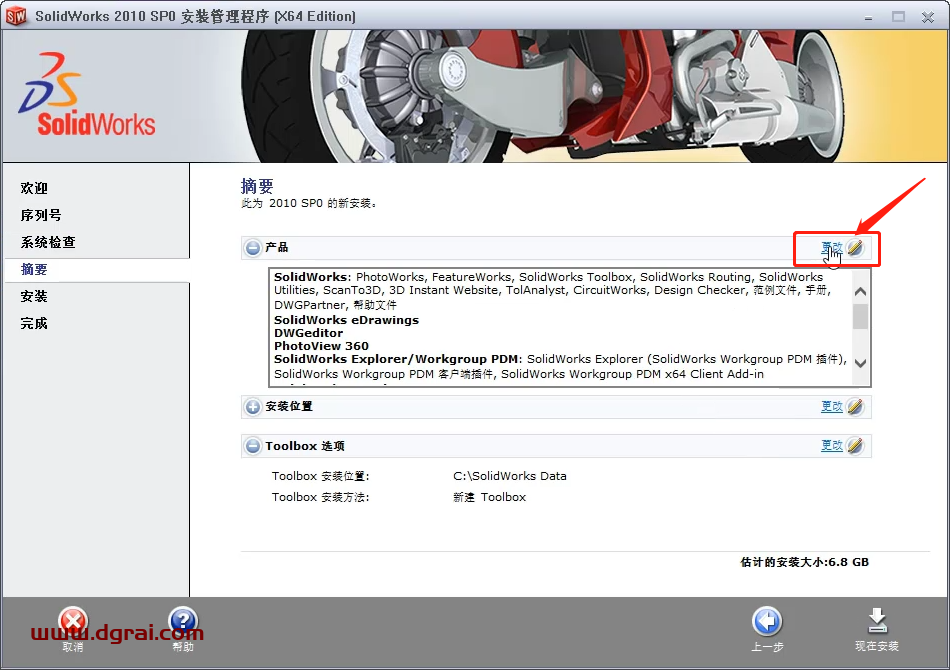Image resolution: width=950 pixels, height=670 pixels.
Task: Click up arrow of products list scrollbar
Action: click(860, 291)
